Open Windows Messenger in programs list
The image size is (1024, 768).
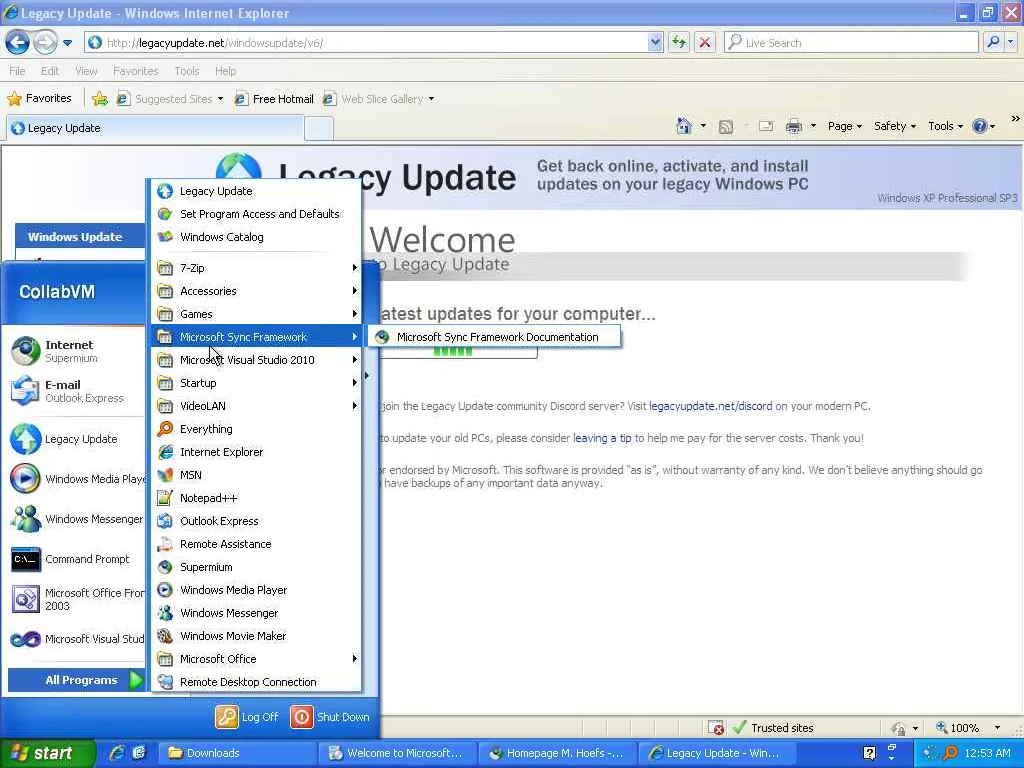[x=256, y=613]
